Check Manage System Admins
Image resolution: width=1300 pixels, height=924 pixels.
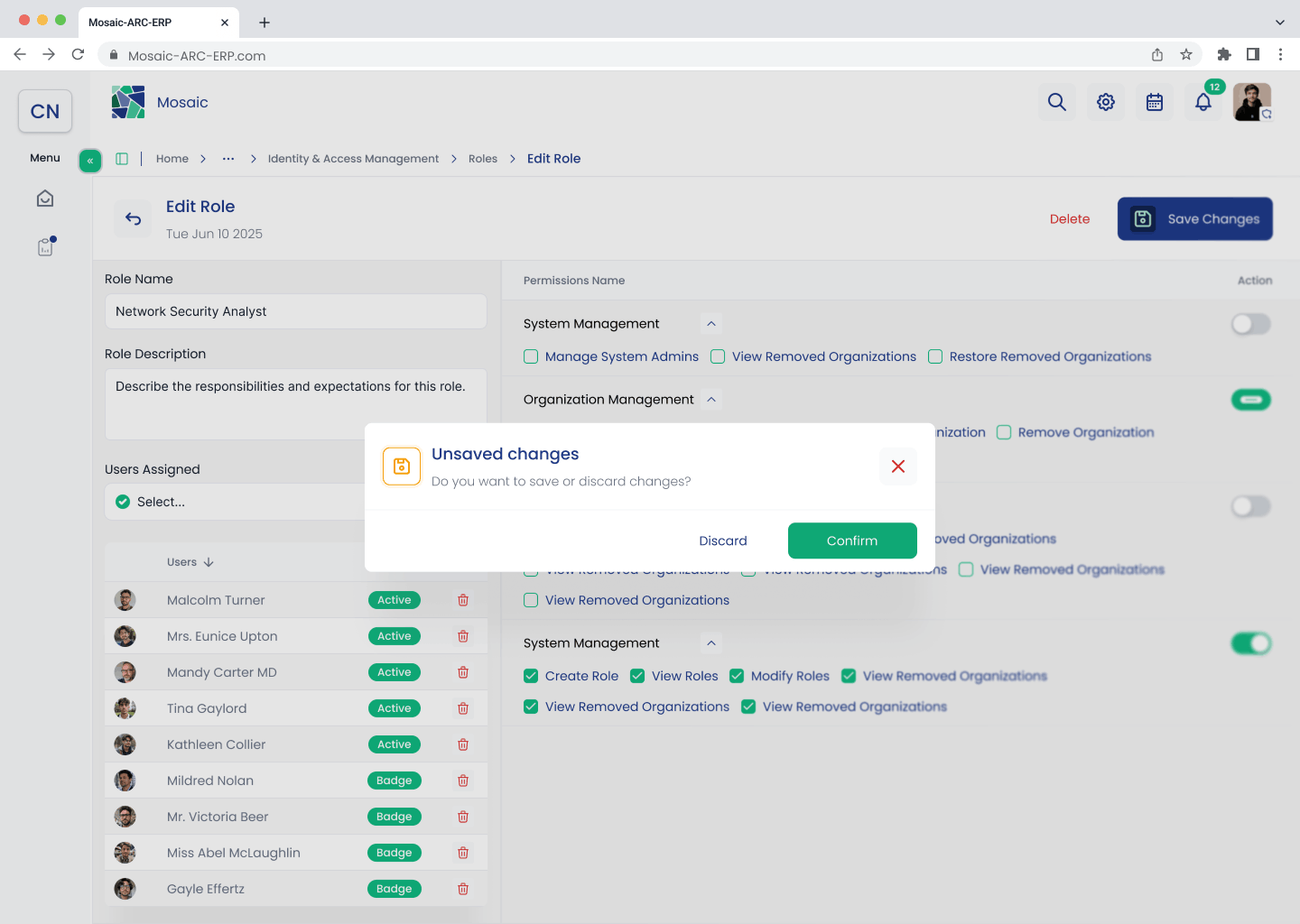pos(531,356)
